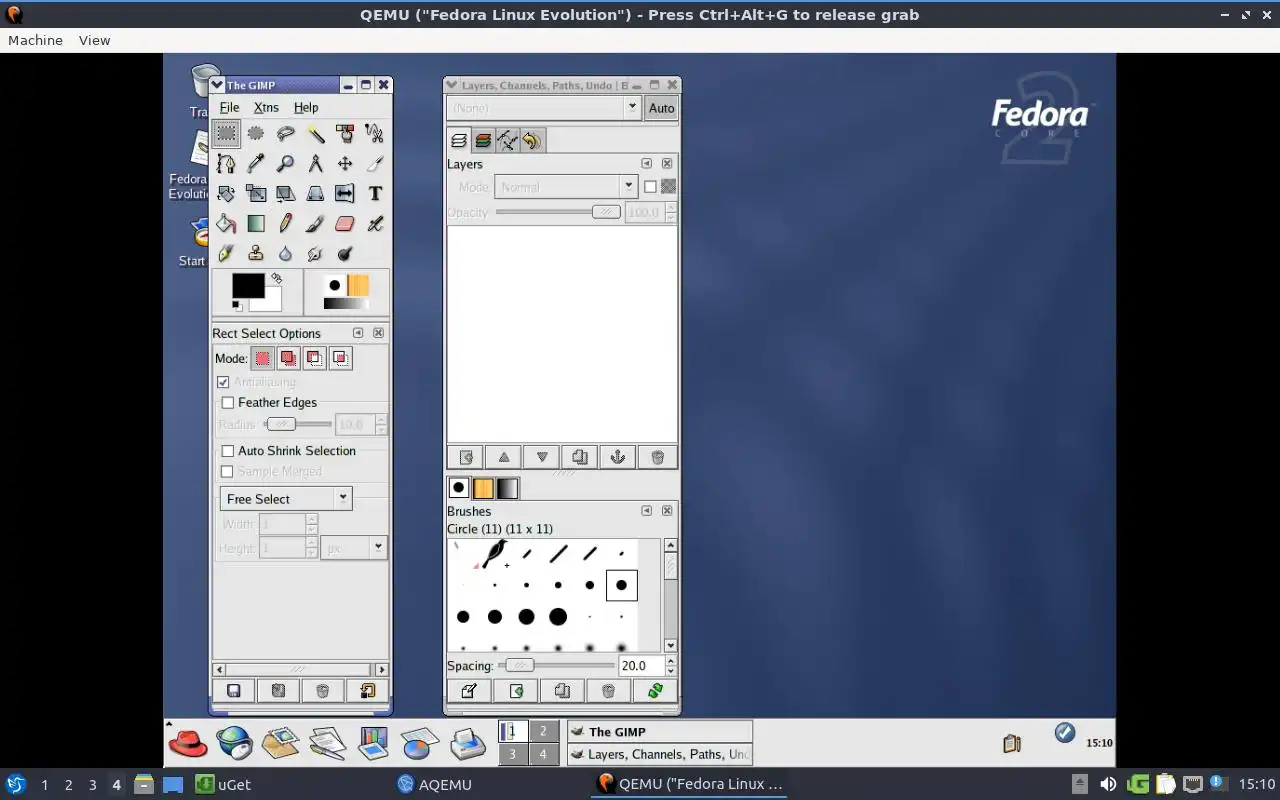Set selection mode to Replace
The width and height of the screenshot is (1280, 800).
pos(262,358)
